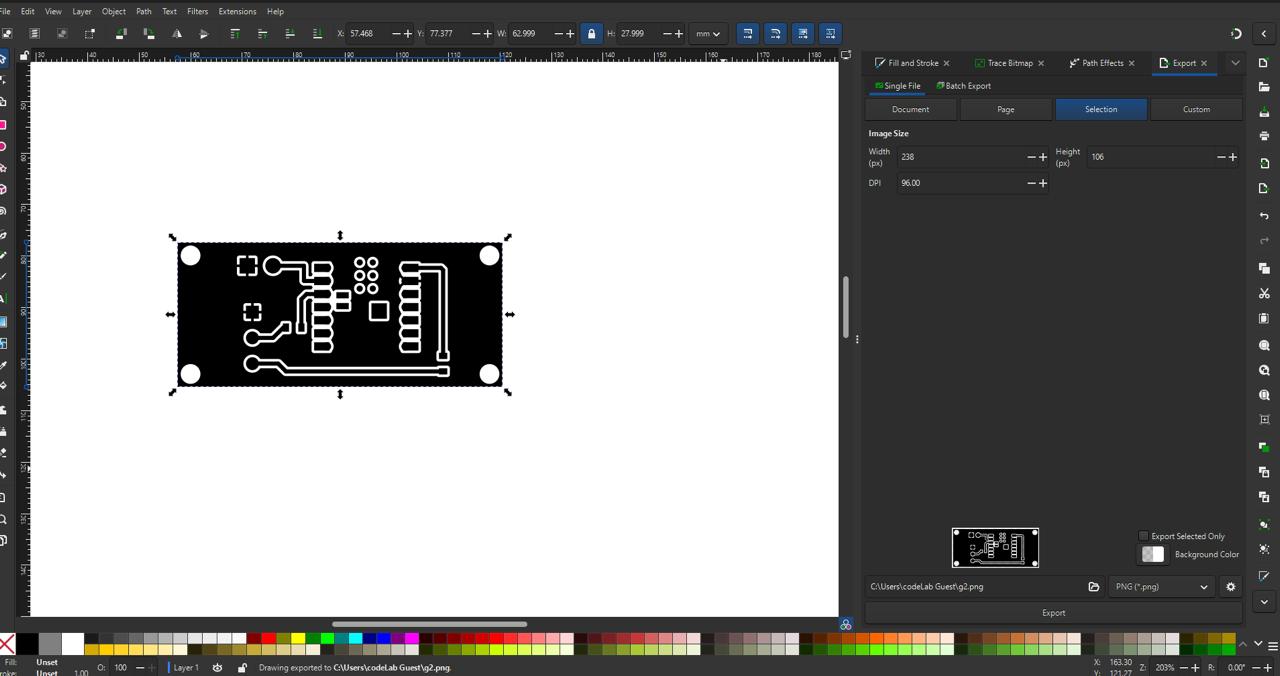Click Select all in all layers icon
This screenshot has width=1280, height=676.
point(34,33)
